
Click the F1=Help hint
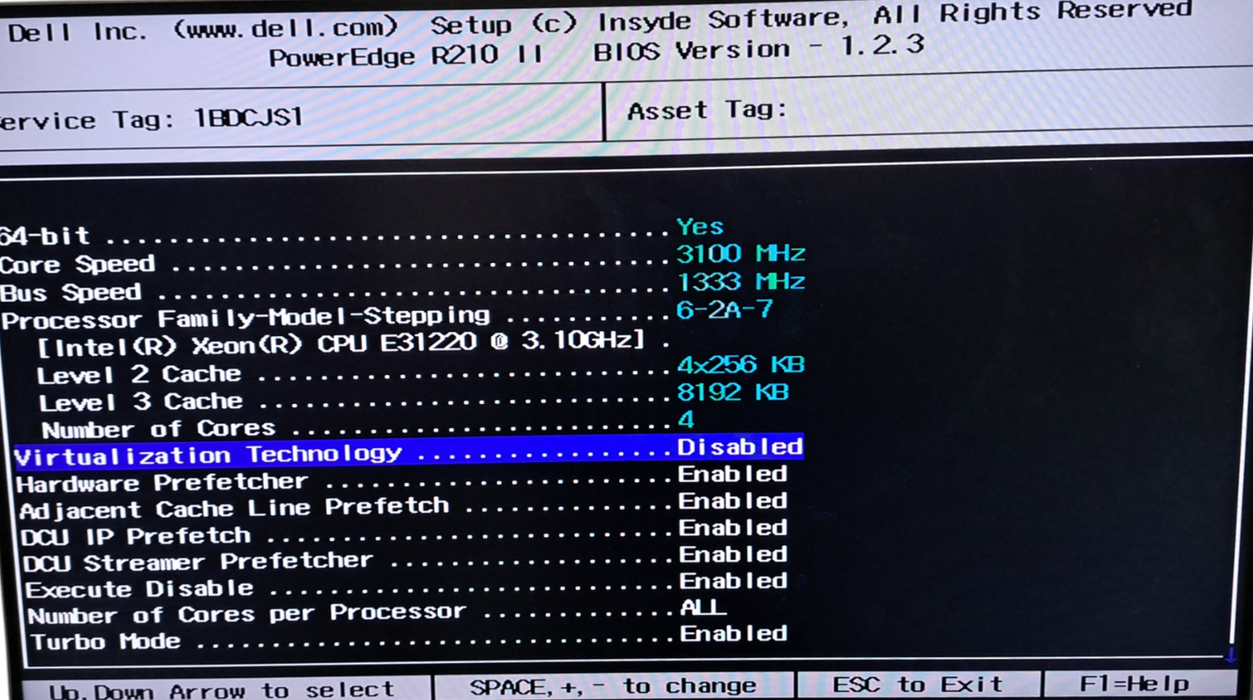point(1134,684)
